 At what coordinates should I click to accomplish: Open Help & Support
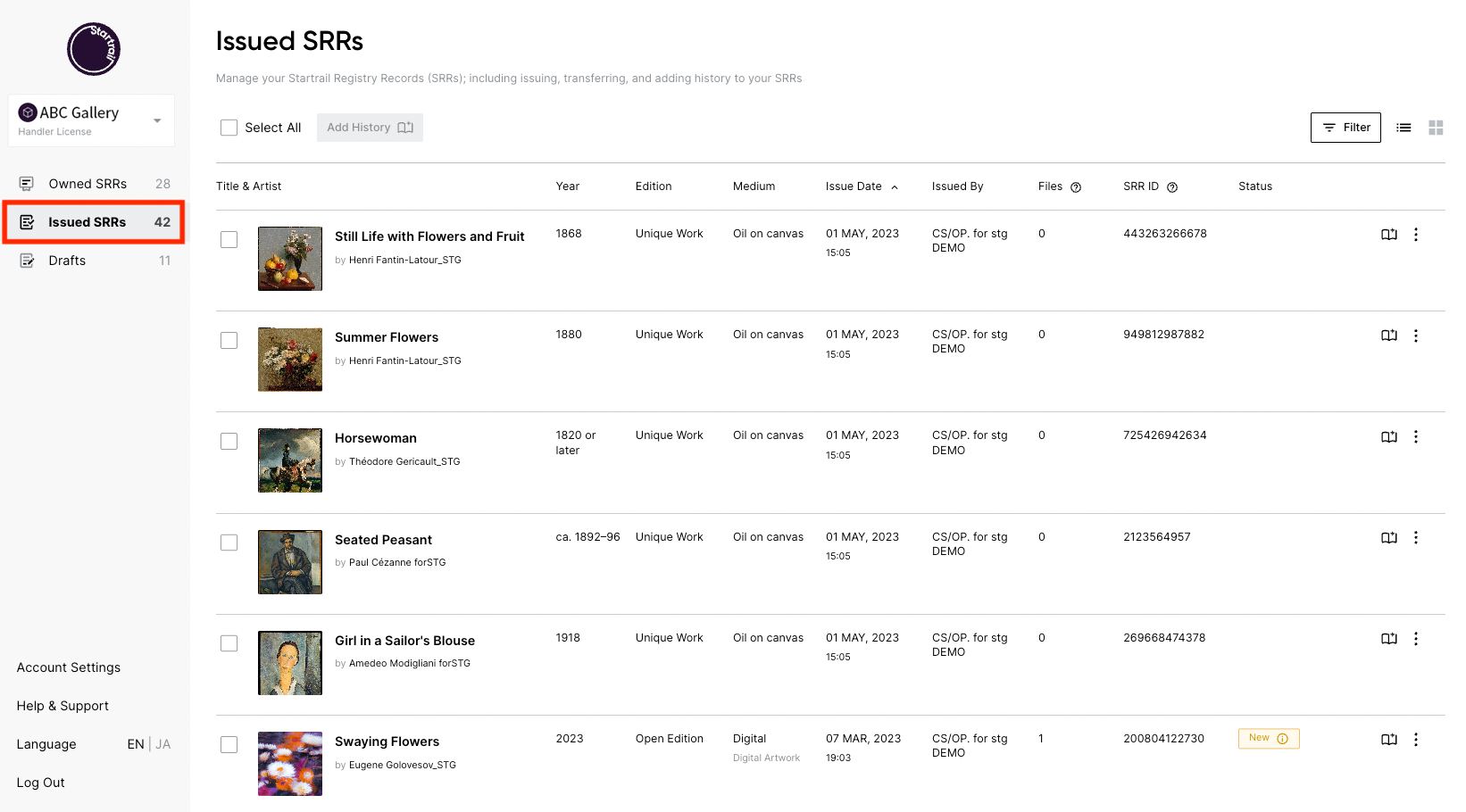(62, 706)
